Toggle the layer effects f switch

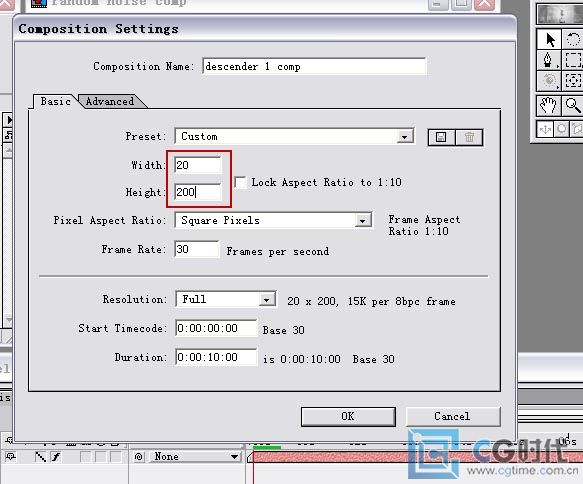click(56, 456)
